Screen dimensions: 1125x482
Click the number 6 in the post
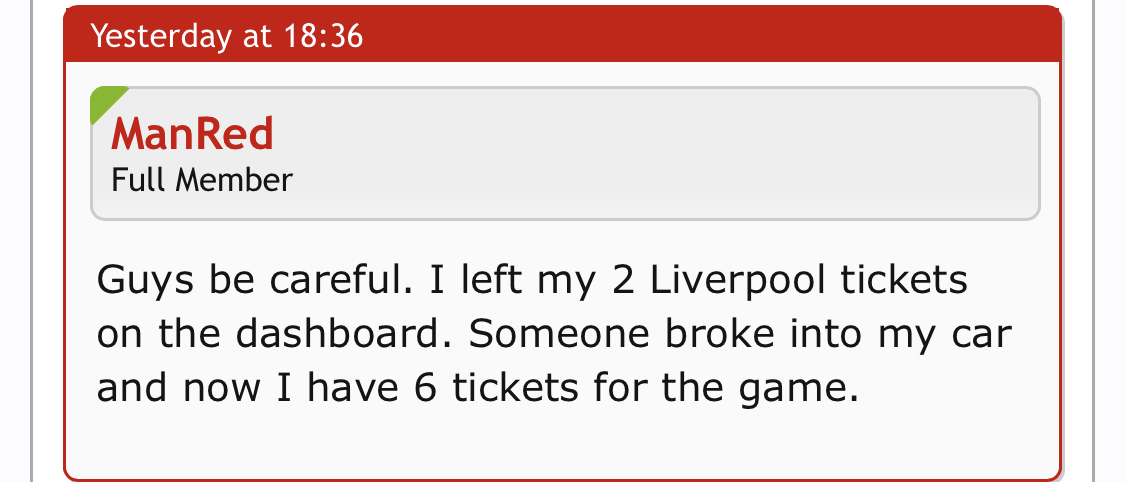tap(425, 388)
